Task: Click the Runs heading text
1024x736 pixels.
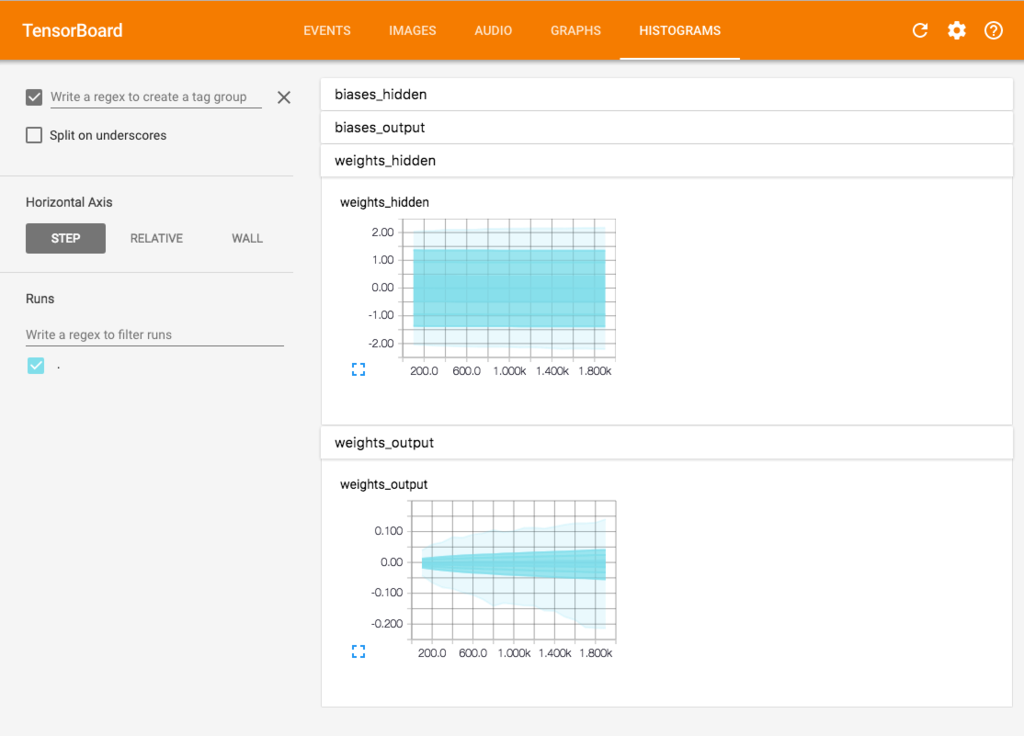Action: pyautogui.click(x=40, y=298)
